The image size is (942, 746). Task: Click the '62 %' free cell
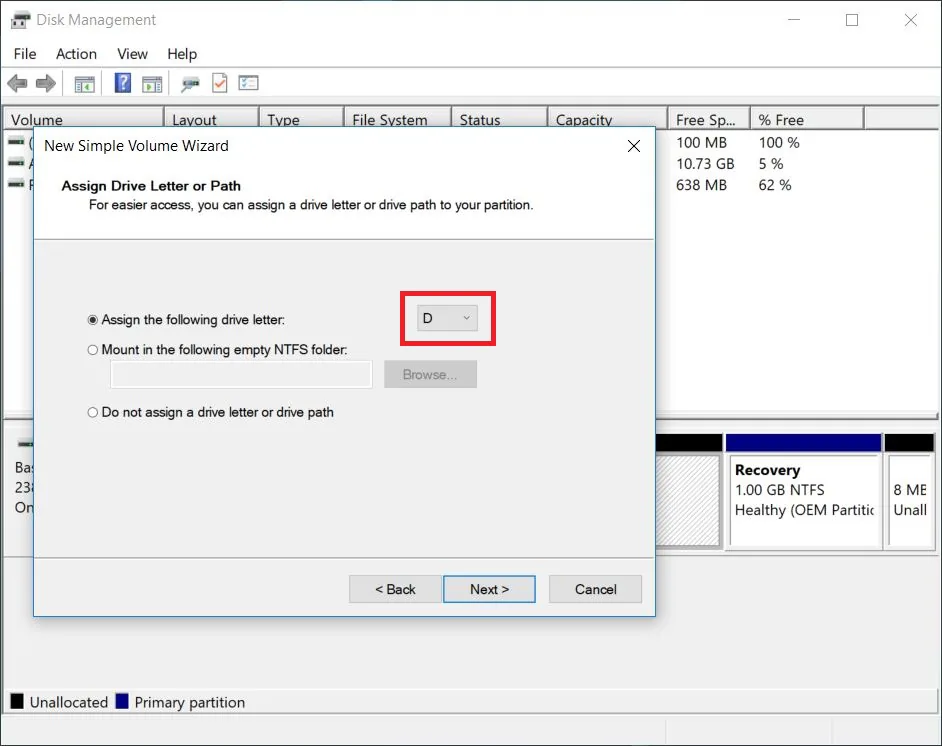pos(774,185)
